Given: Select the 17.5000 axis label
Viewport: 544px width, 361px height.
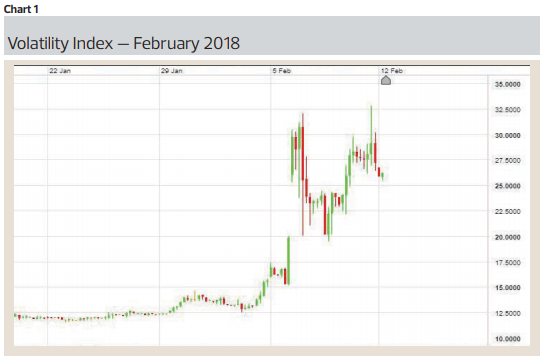Looking at the screenshot, I should 508,263.
